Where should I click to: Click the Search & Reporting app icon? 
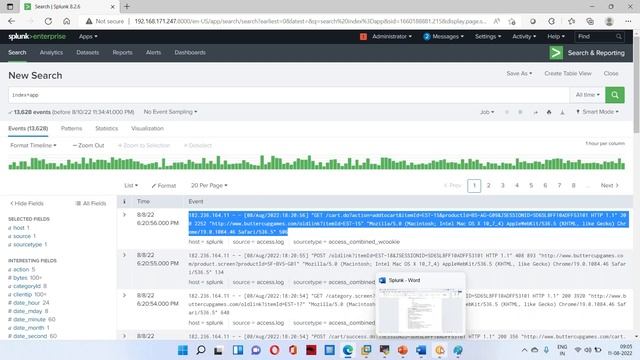point(556,53)
